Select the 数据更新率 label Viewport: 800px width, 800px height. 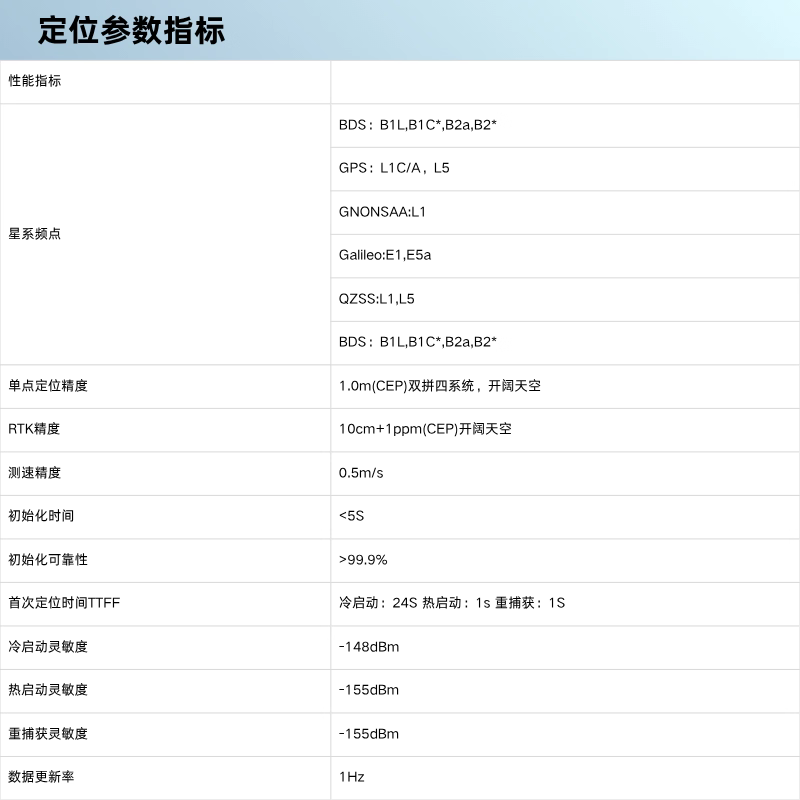point(41,777)
